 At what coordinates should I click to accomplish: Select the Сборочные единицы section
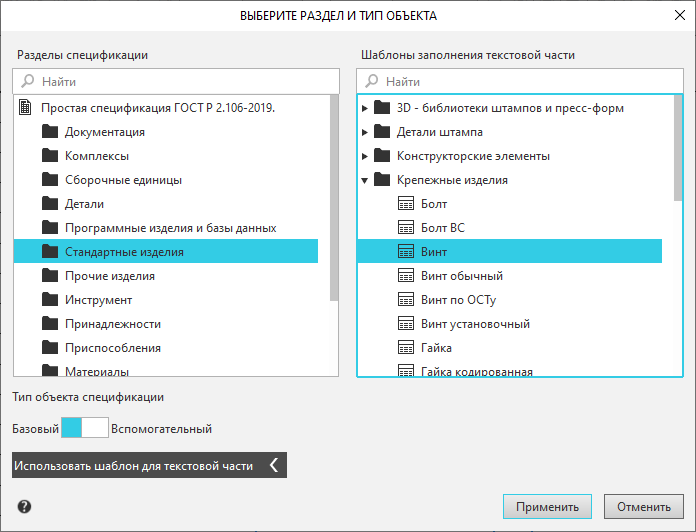(123, 180)
